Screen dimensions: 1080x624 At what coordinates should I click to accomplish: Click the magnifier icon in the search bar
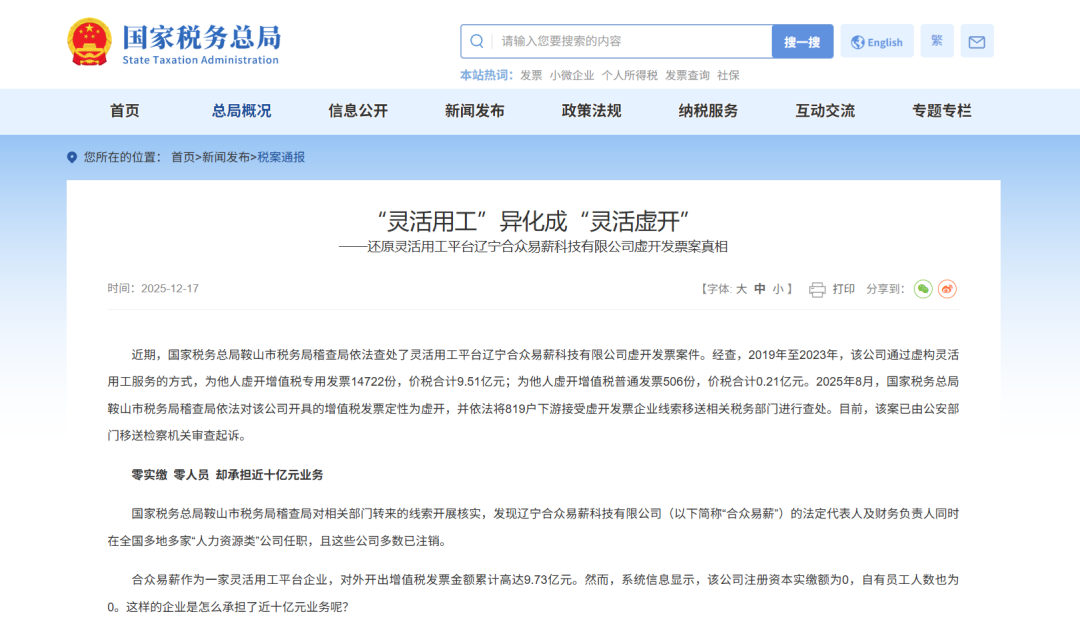(477, 41)
